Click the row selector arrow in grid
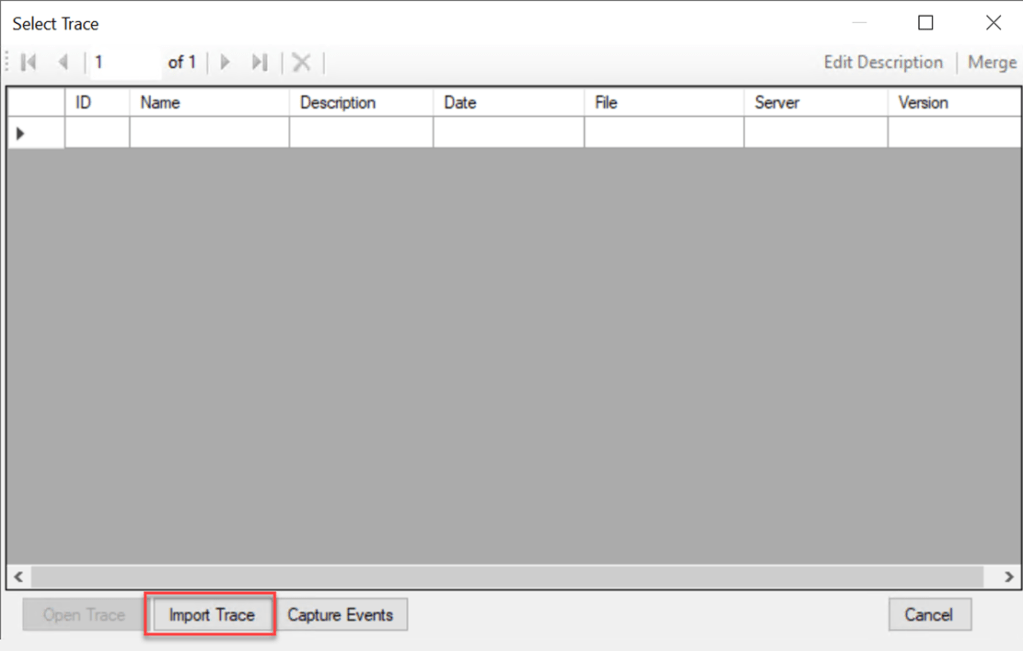The width and height of the screenshot is (1023, 651). [21, 133]
